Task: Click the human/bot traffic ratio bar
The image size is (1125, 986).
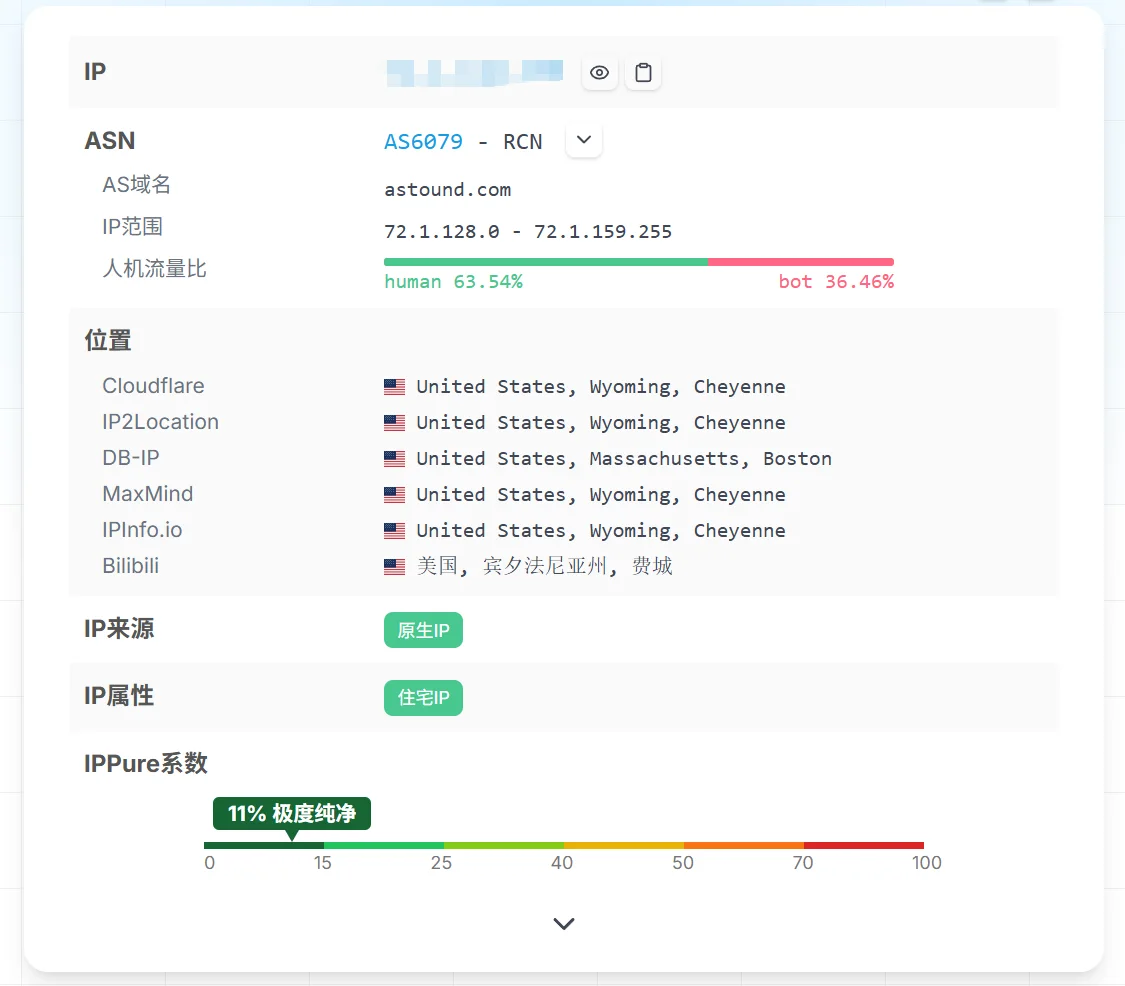Action: (x=639, y=262)
